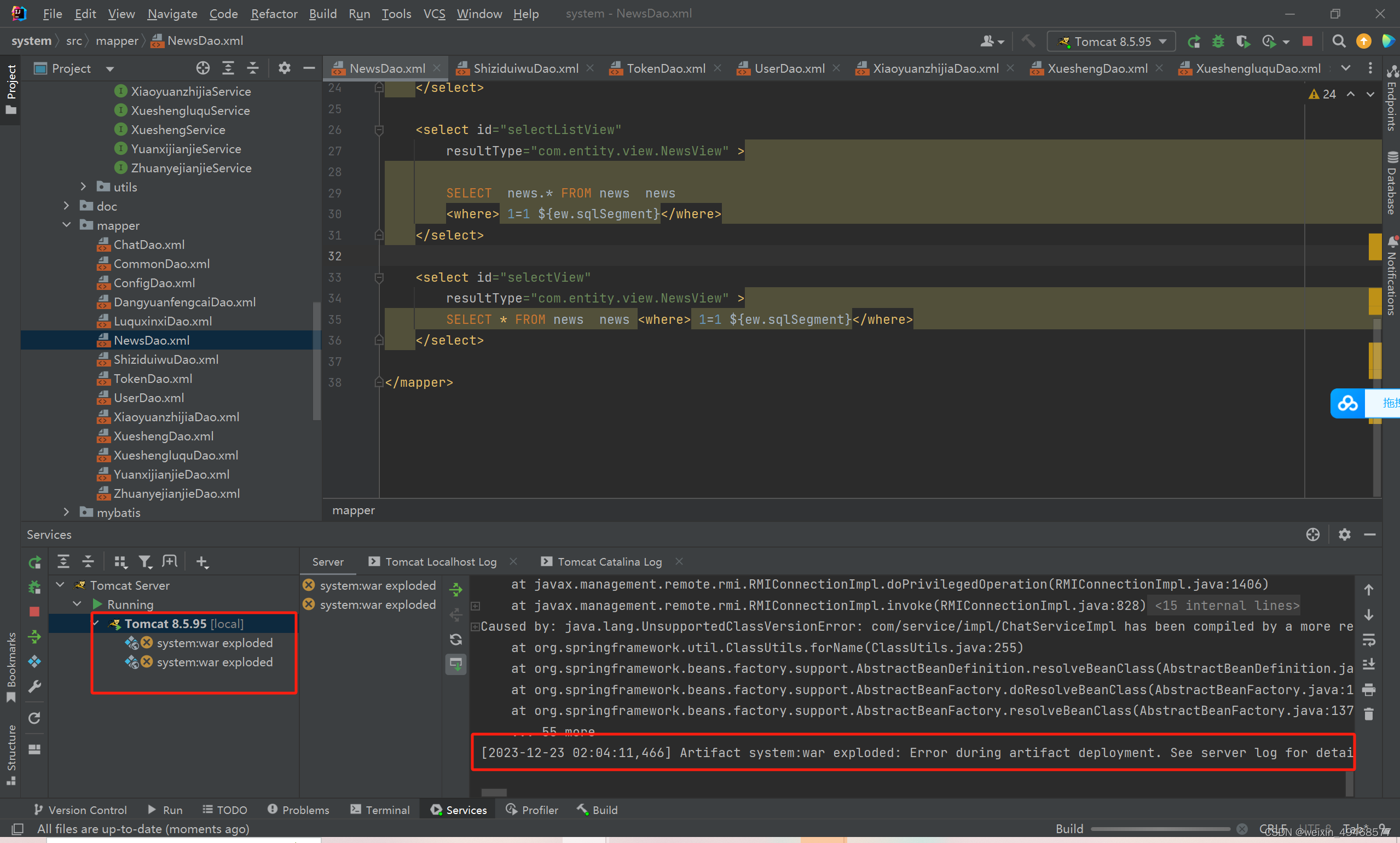Click the Debug bug icon in the top toolbar
This screenshot has height=843, width=1400.
tap(1218, 42)
